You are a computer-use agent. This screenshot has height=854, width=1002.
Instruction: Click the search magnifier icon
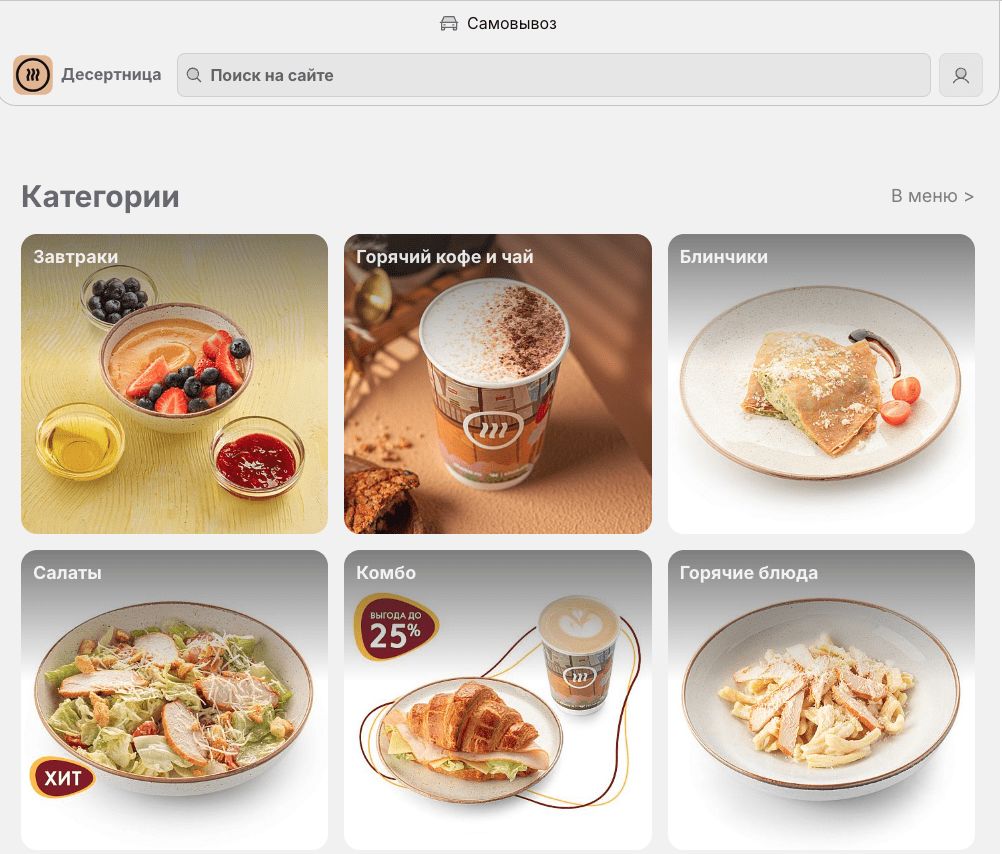pos(194,75)
